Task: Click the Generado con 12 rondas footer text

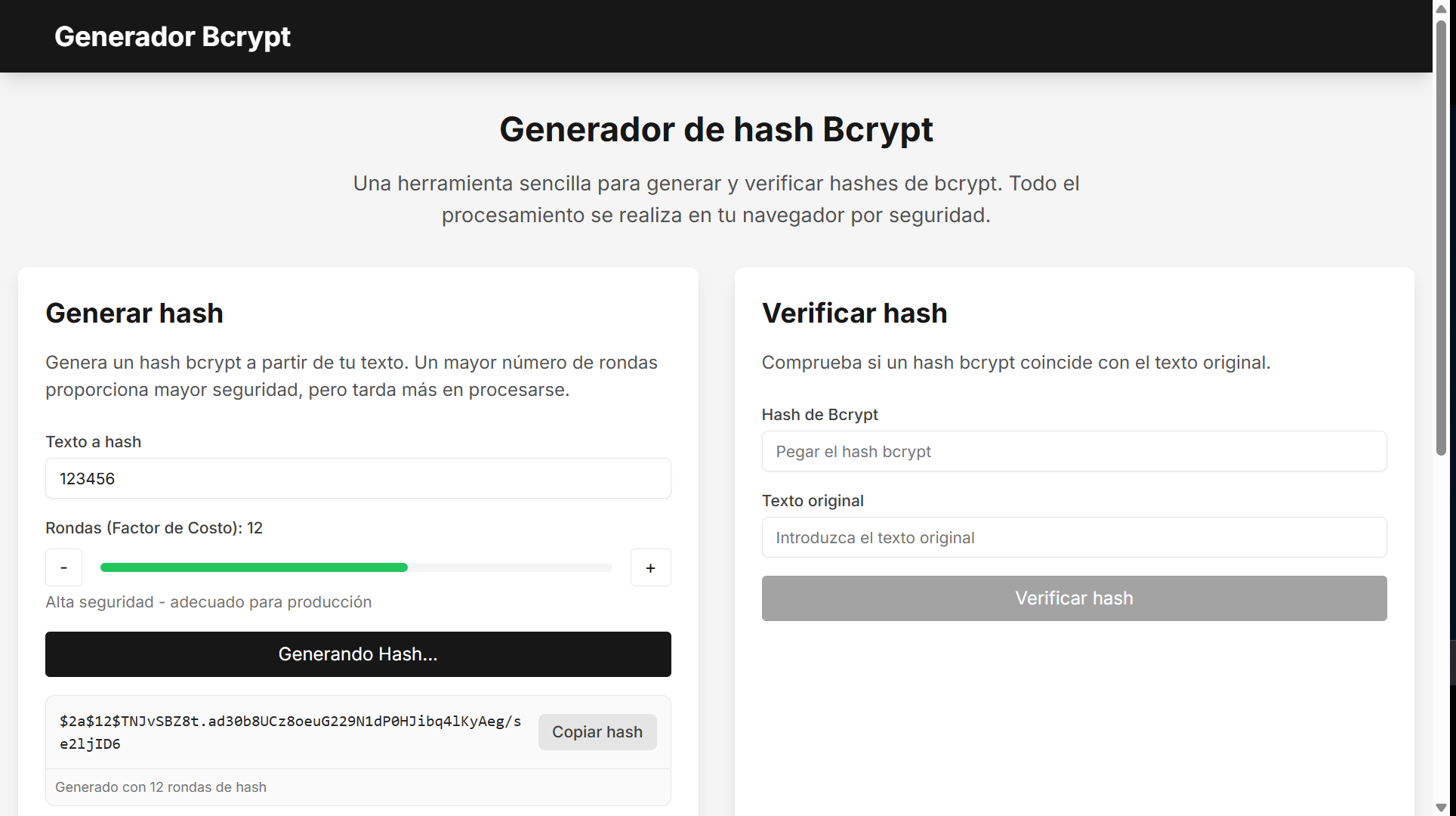Action: point(160,787)
